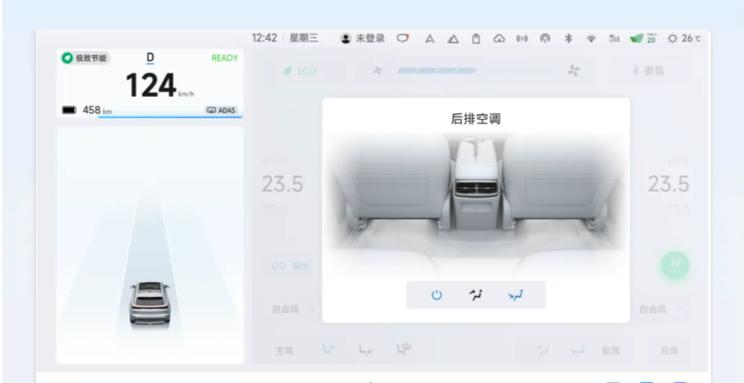Tap the green round button
This screenshot has width=744, height=383.
(x=675, y=266)
